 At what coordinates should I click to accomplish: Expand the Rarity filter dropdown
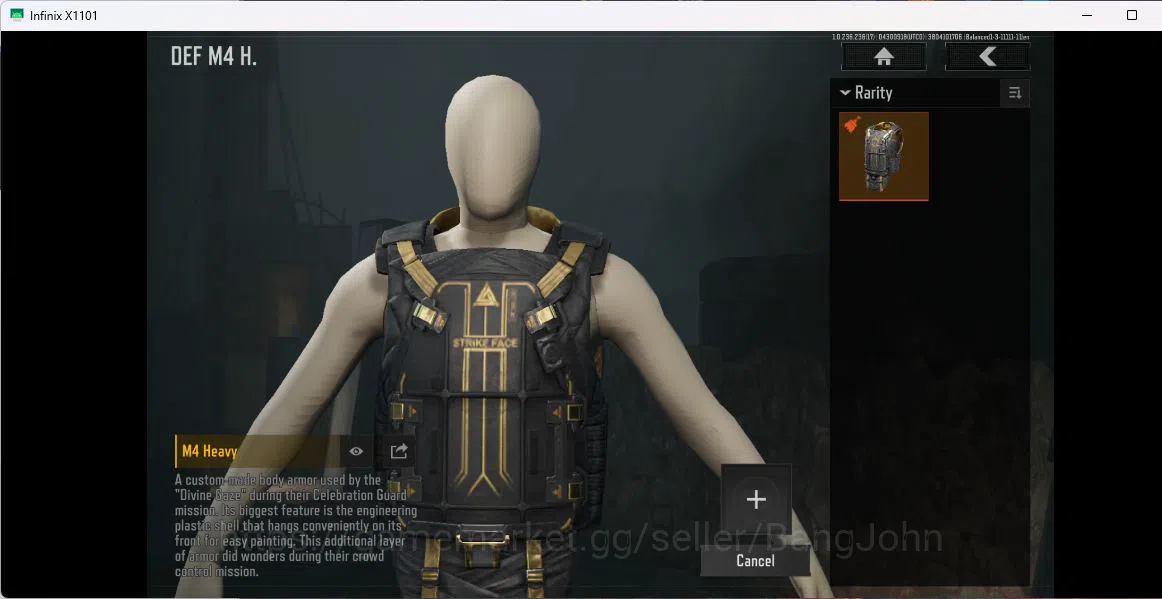(x=866, y=93)
